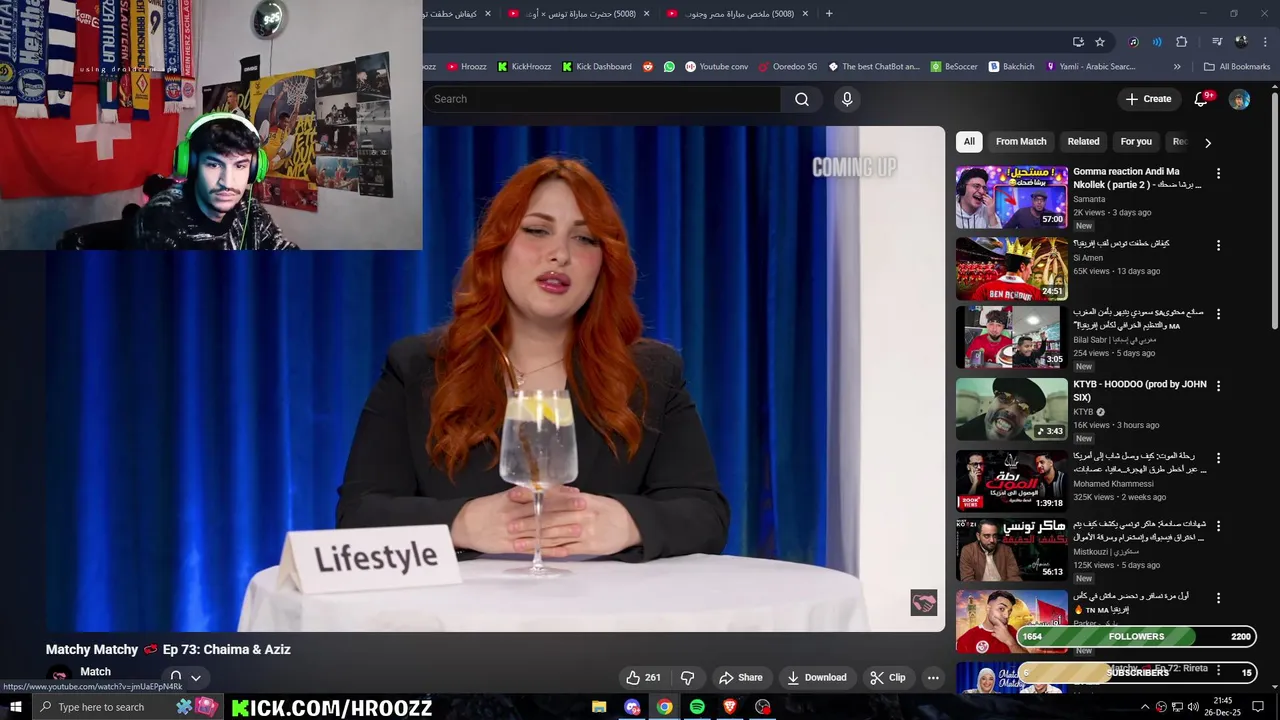
Task: Dislike the video with thumbs down
Action: (x=687, y=677)
